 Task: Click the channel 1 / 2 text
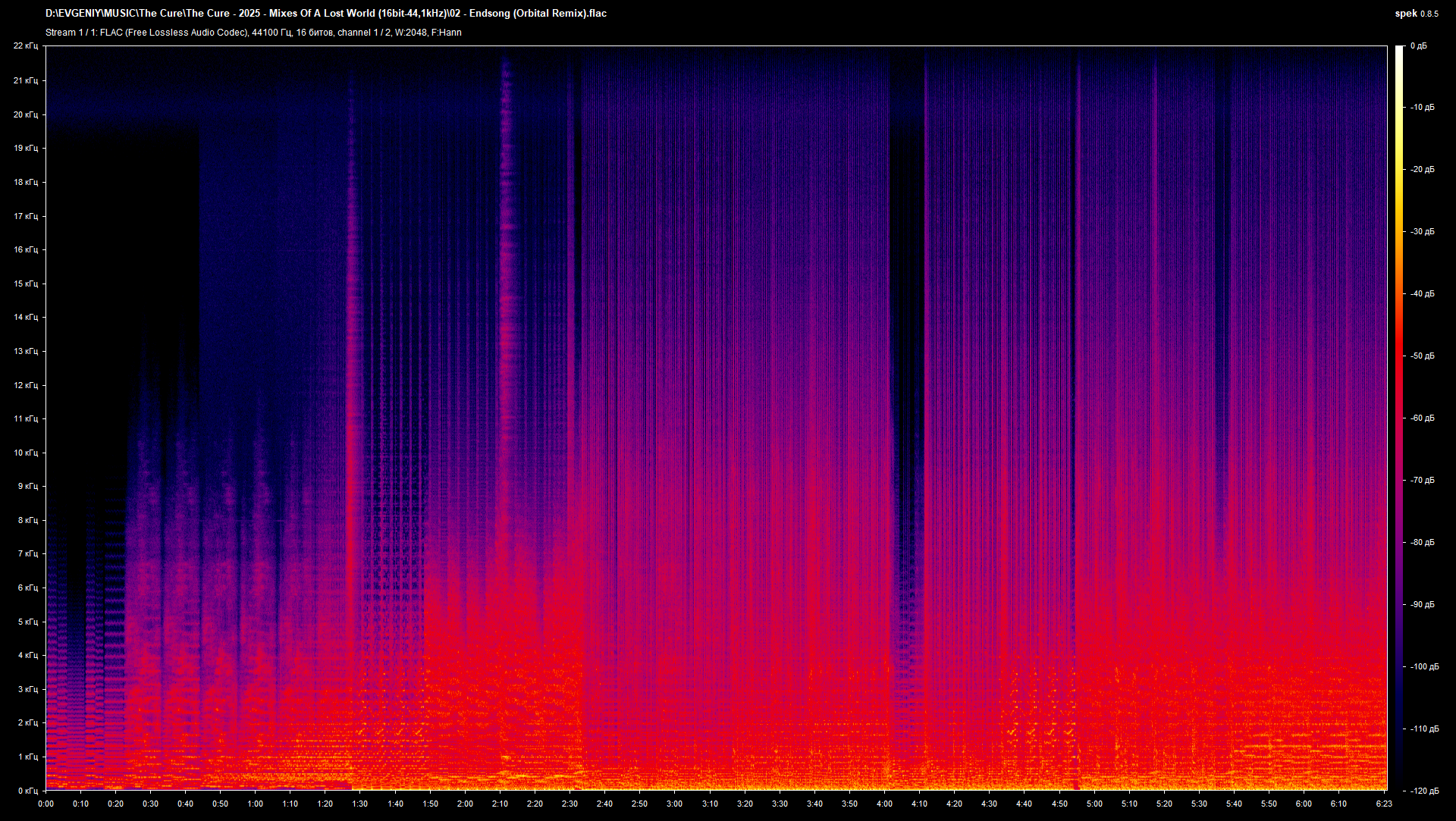tap(365, 33)
